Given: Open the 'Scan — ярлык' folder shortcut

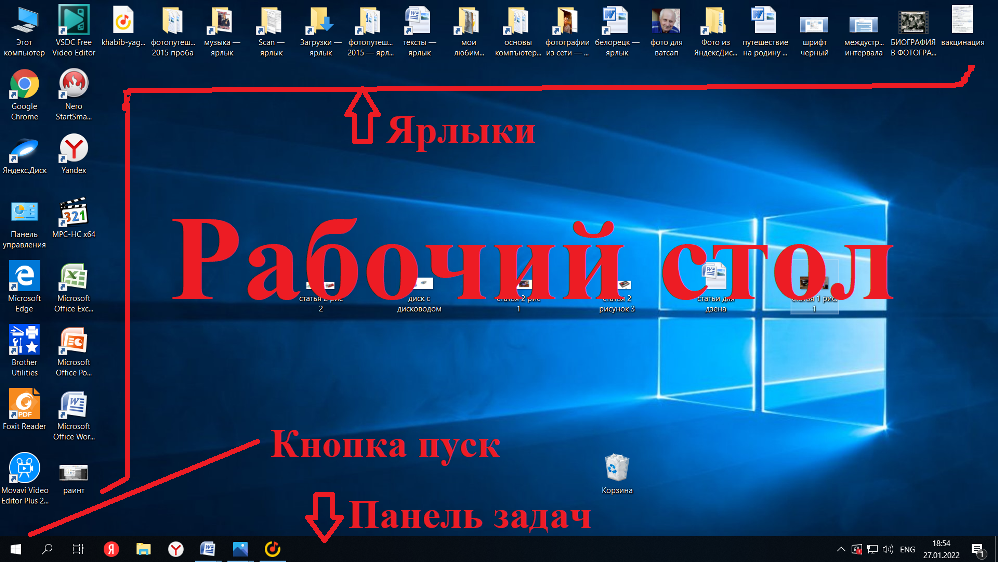Looking at the screenshot, I should (271, 30).
